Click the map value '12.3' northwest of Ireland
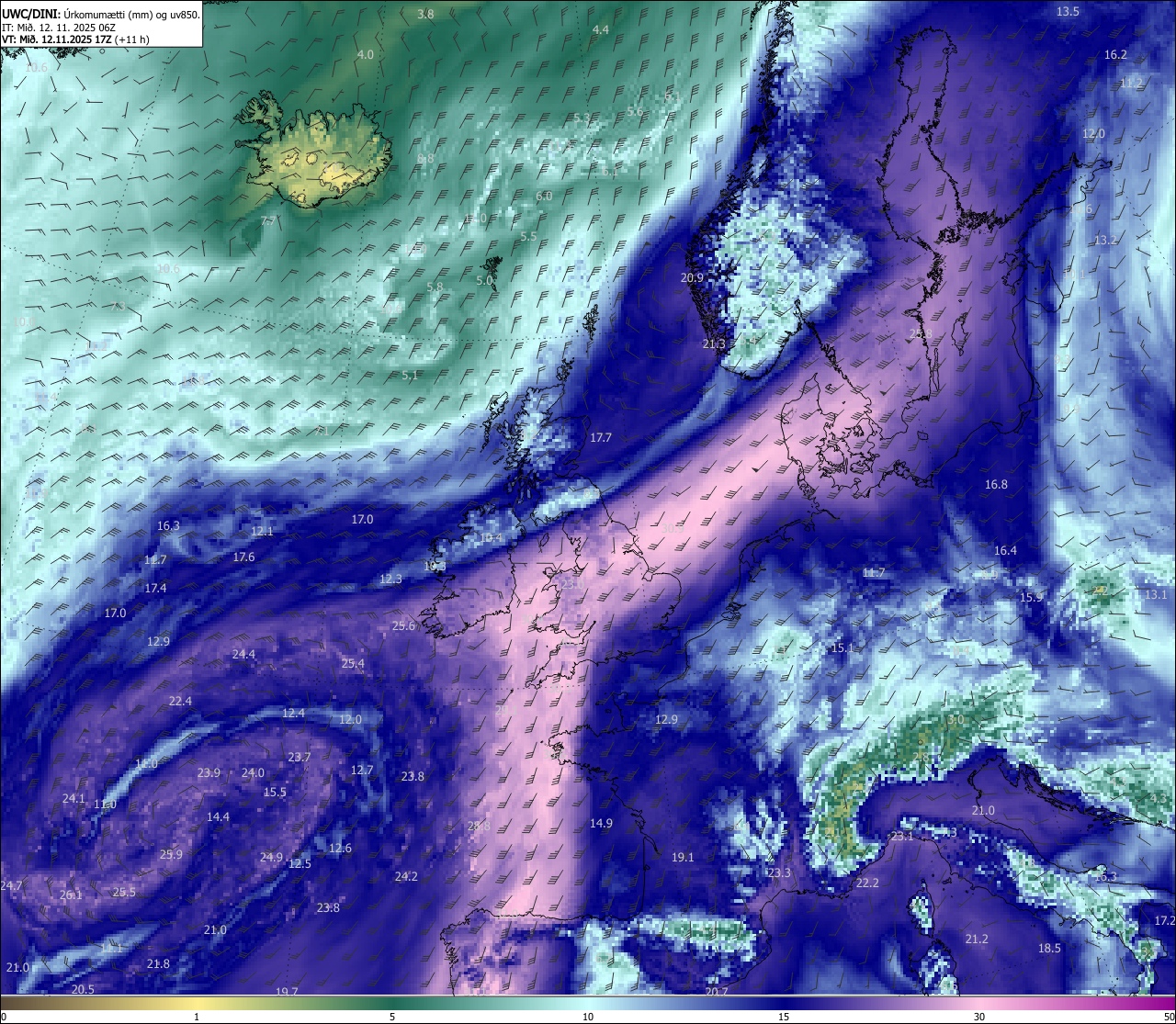 tap(390, 580)
